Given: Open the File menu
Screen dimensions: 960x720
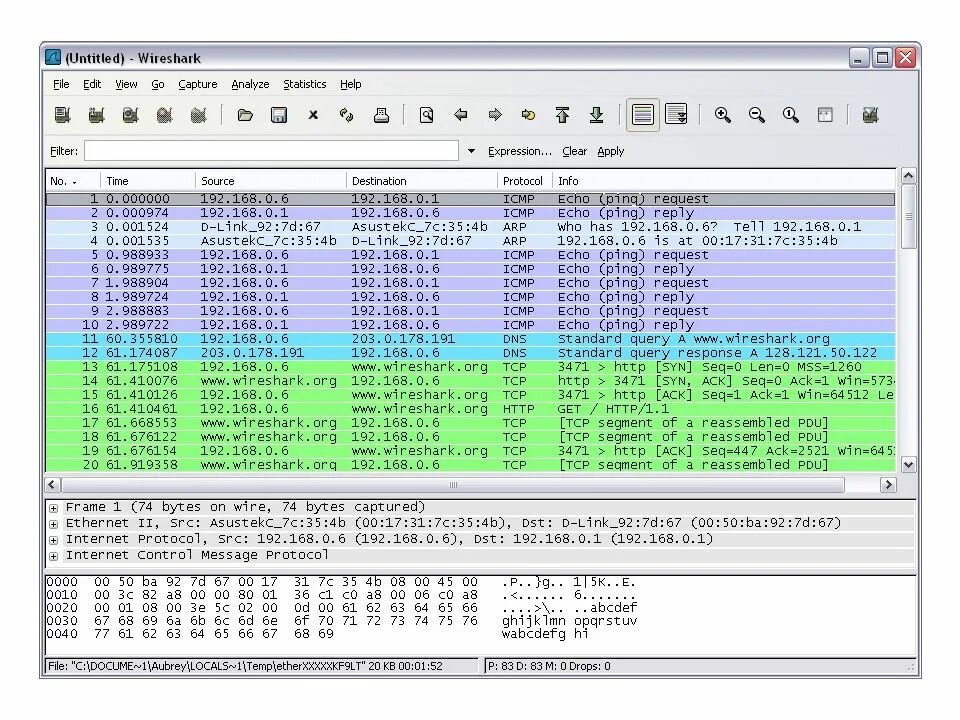Looking at the screenshot, I should click(61, 84).
